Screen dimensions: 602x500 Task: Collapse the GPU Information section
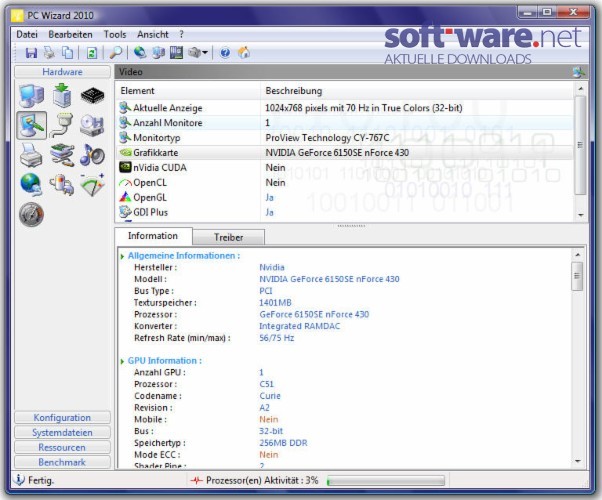point(122,361)
